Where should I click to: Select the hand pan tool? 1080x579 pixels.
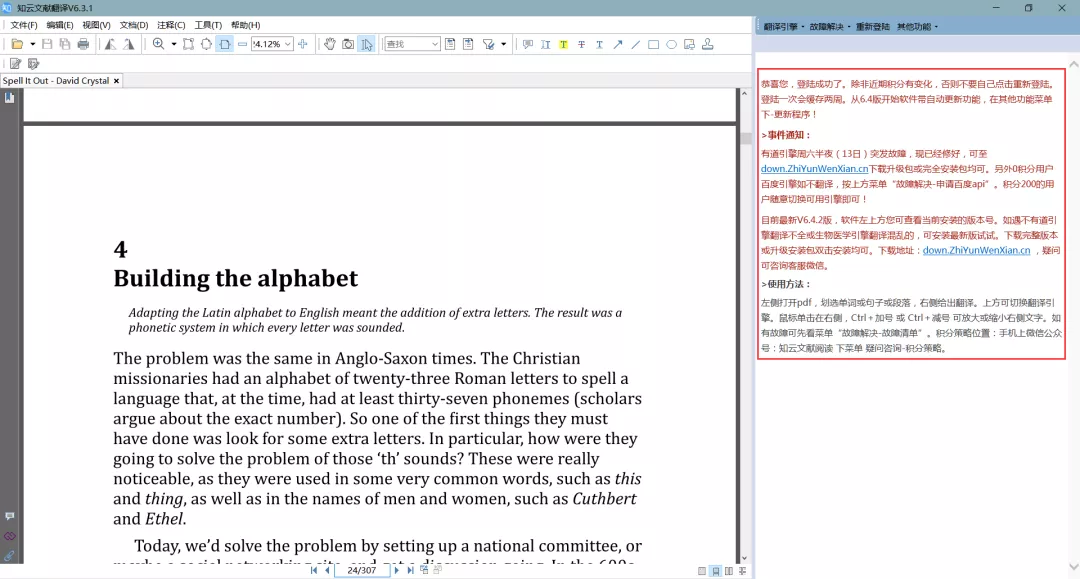(330, 44)
